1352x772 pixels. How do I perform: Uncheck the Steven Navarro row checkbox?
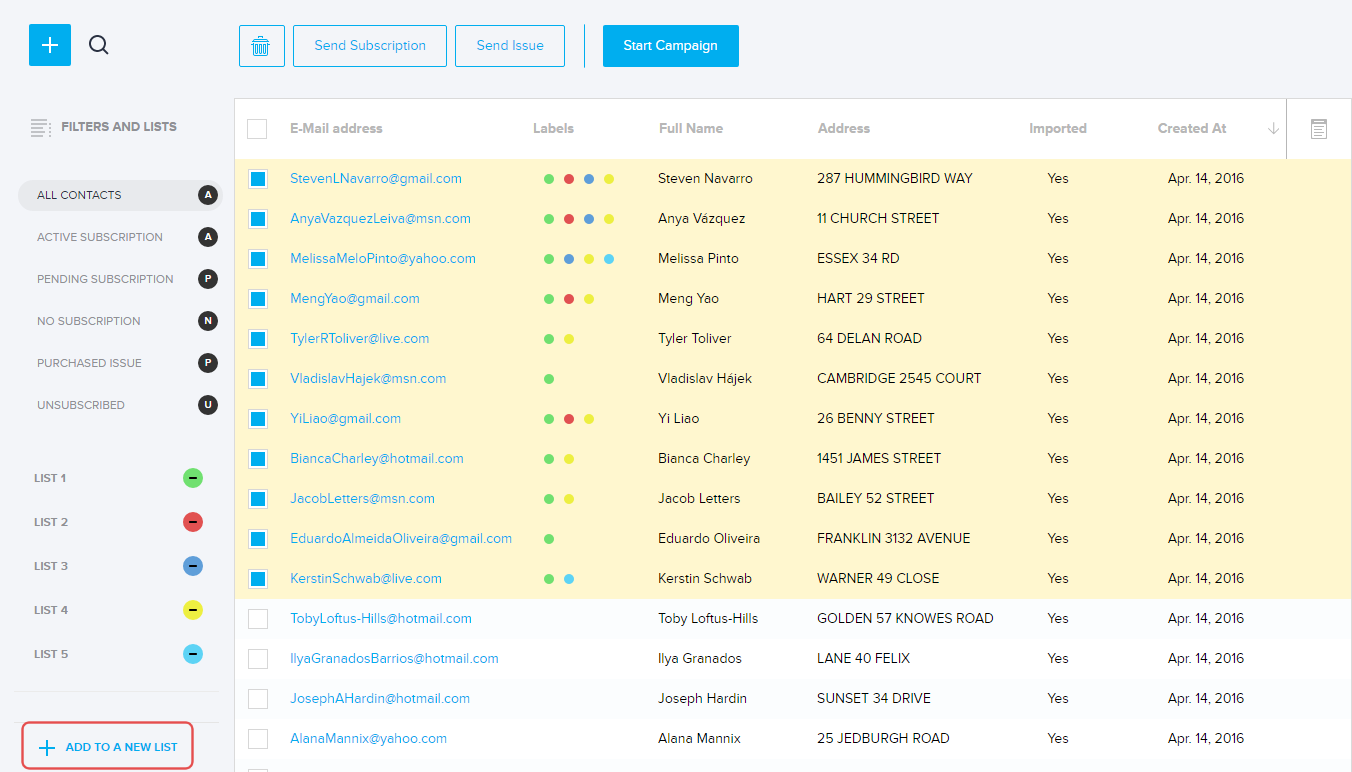258,179
